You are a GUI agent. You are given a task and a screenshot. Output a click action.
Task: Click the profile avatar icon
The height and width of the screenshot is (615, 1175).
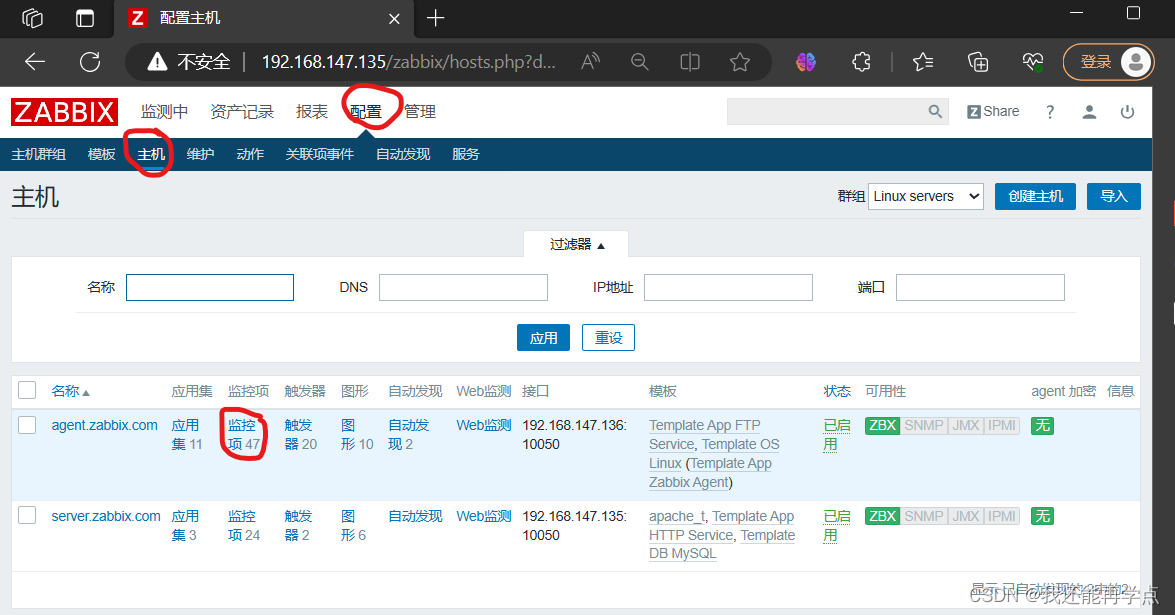click(1136, 62)
